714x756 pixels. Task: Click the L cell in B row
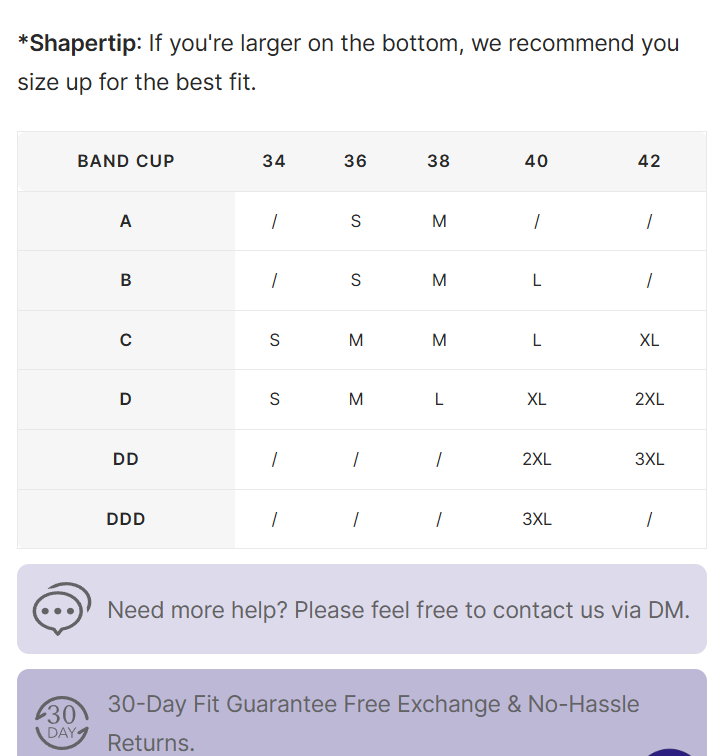[537, 280]
